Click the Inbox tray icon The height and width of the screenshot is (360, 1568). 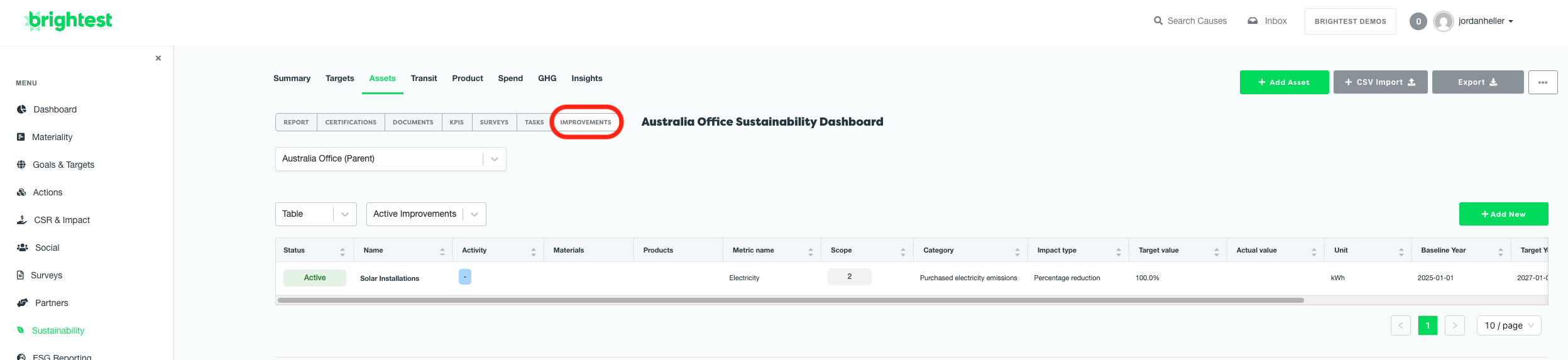[x=1253, y=21]
